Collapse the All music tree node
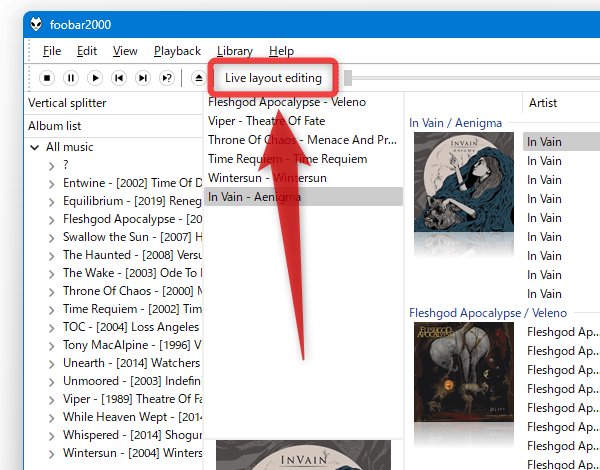 click(x=35, y=147)
